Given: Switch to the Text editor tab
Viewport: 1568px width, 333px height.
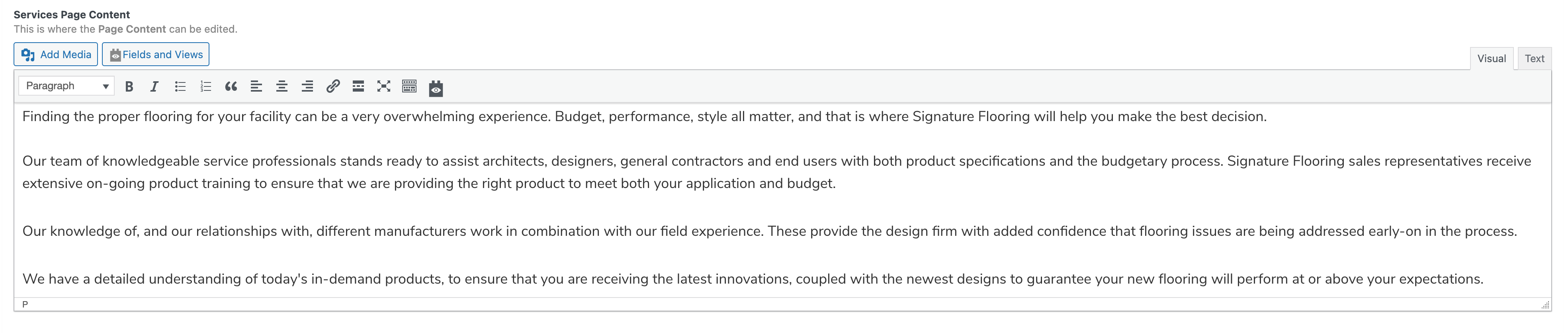Looking at the screenshot, I should (x=1535, y=59).
